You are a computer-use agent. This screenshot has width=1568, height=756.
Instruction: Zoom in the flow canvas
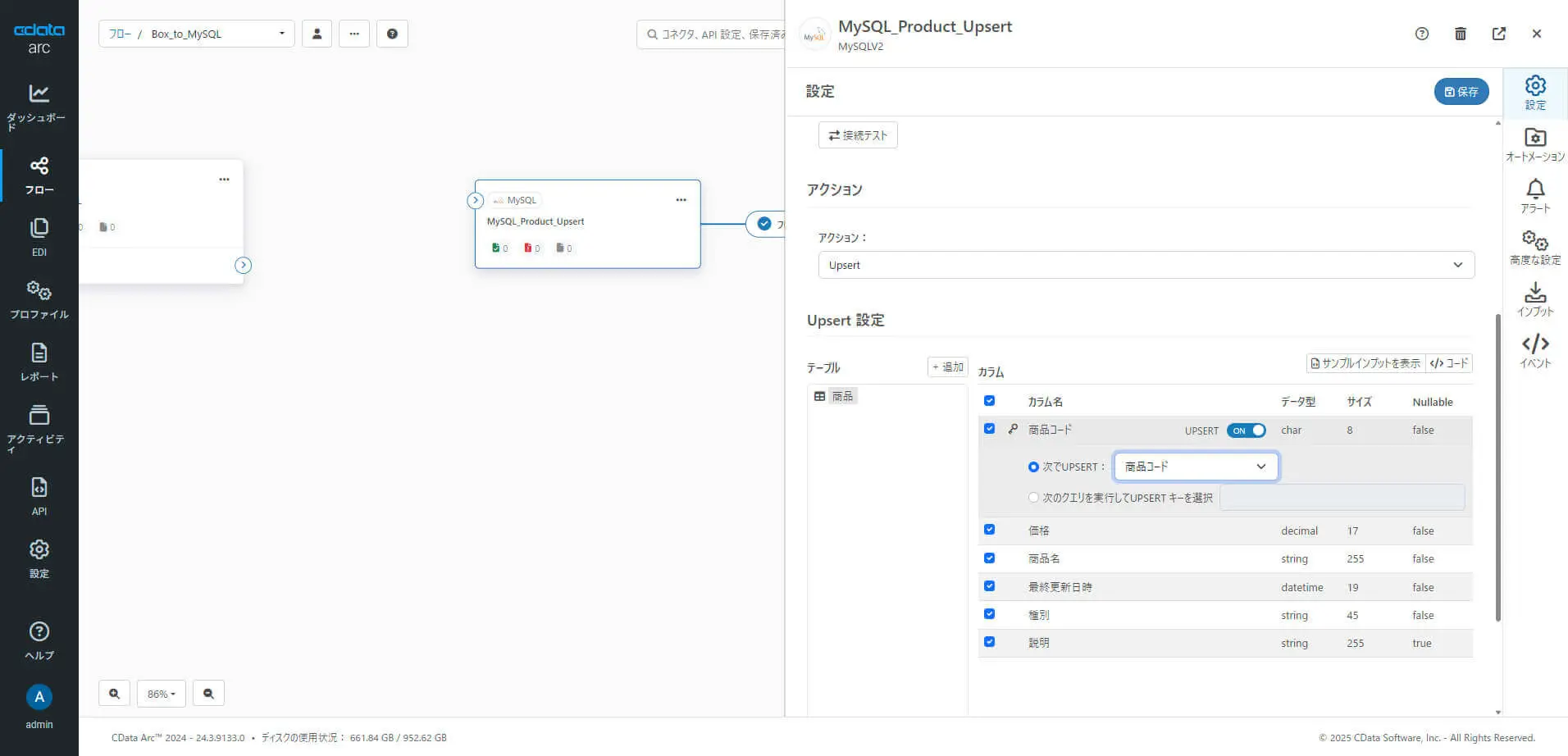(x=114, y=694)
